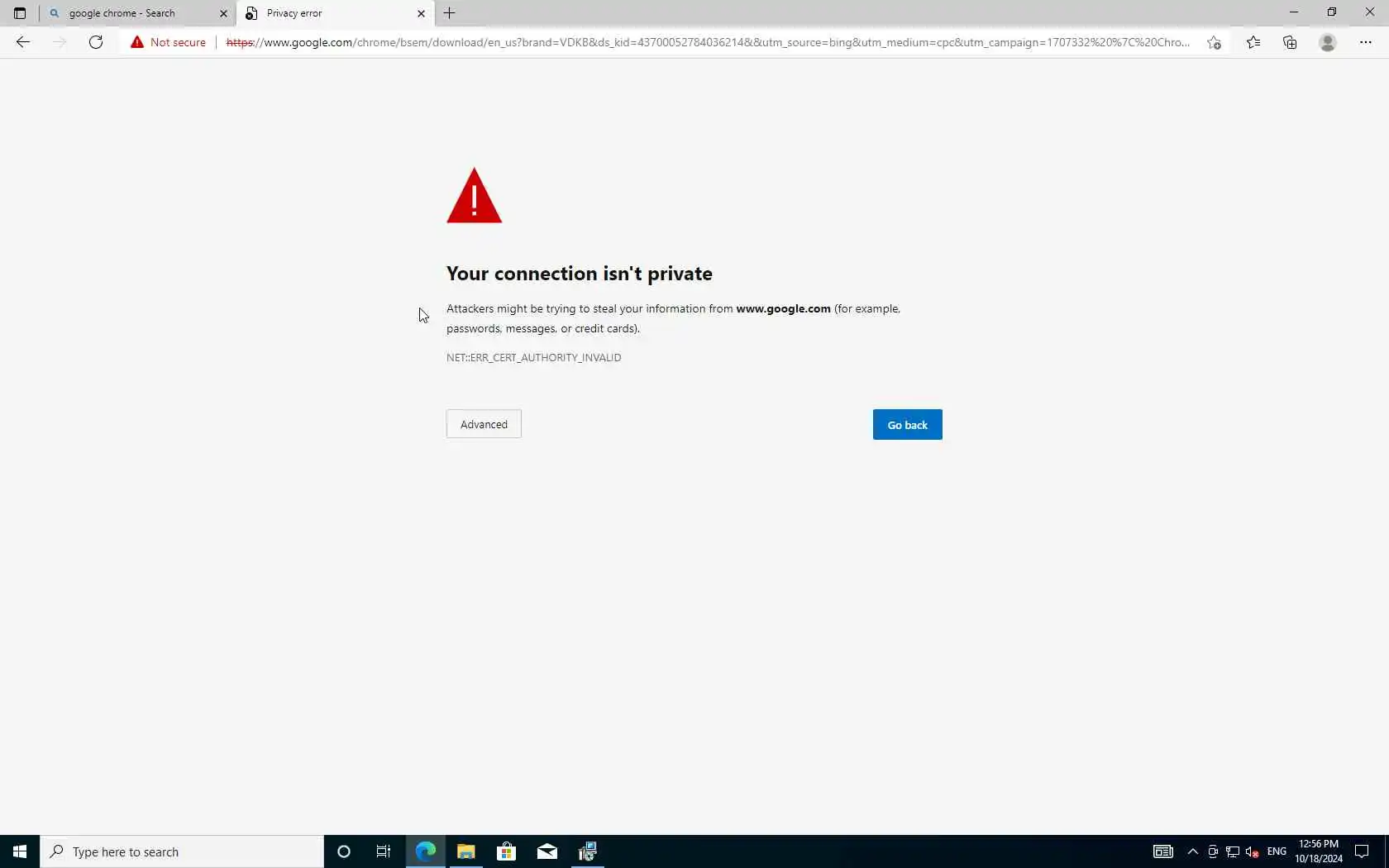Open the tab actions menu icon
The width and height of the screenshot is (1389, 868).
[x=20, y=13]
